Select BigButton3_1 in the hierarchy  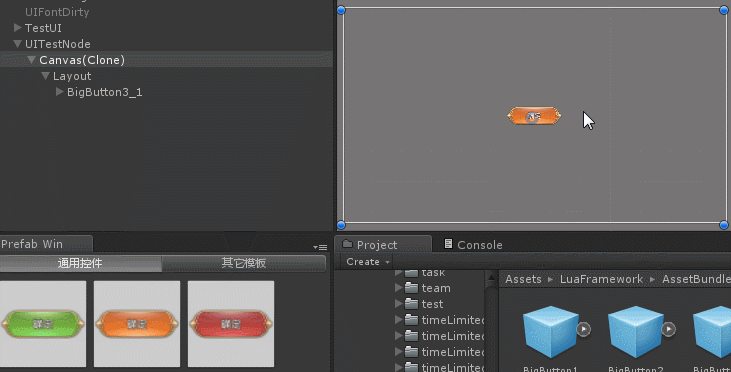point(104,92)
